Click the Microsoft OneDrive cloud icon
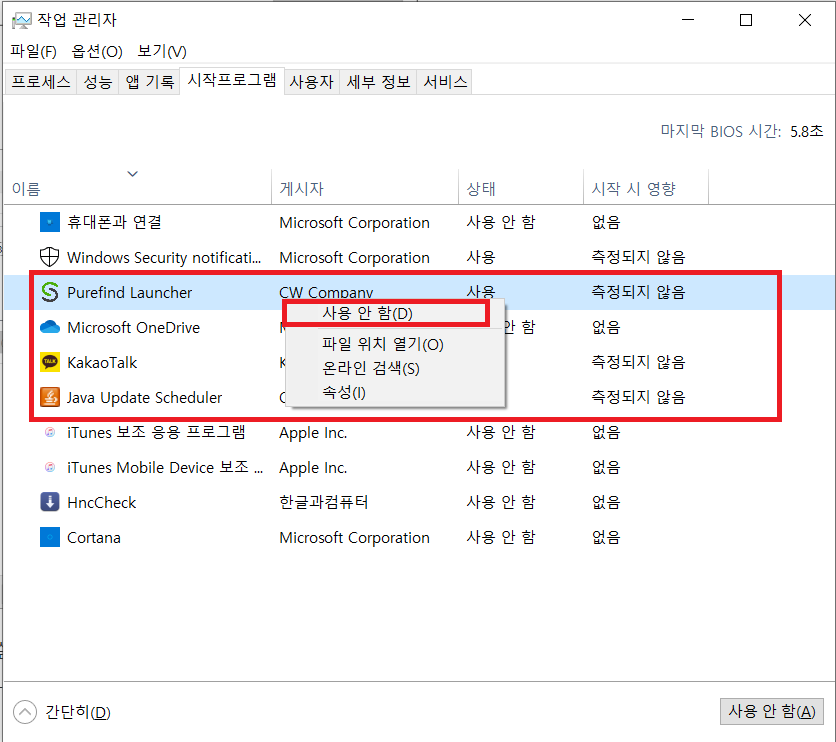Screen dimensions: 836x742 pyautogui.click(x=49, y=327)
